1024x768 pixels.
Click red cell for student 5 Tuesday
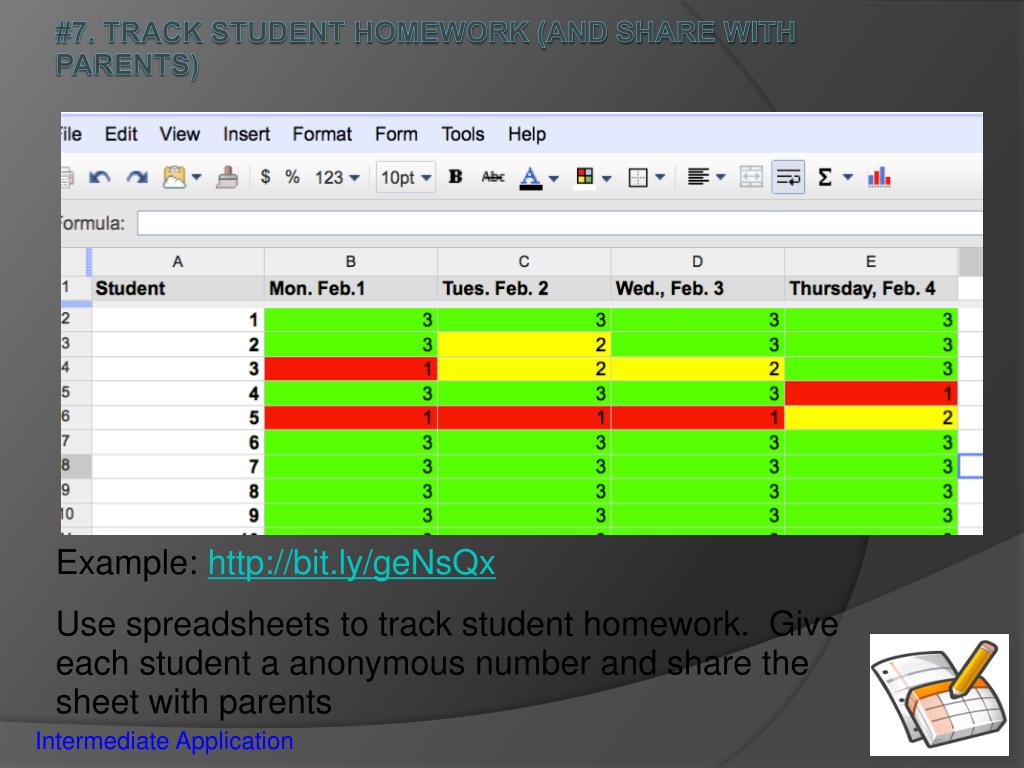point(524,417)
